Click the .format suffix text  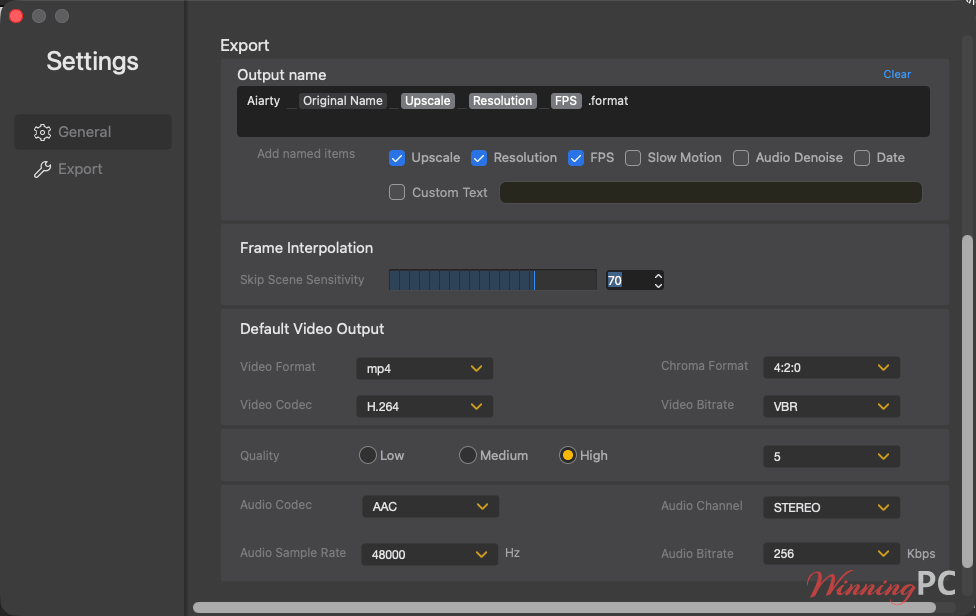click(x=608, y=101)
